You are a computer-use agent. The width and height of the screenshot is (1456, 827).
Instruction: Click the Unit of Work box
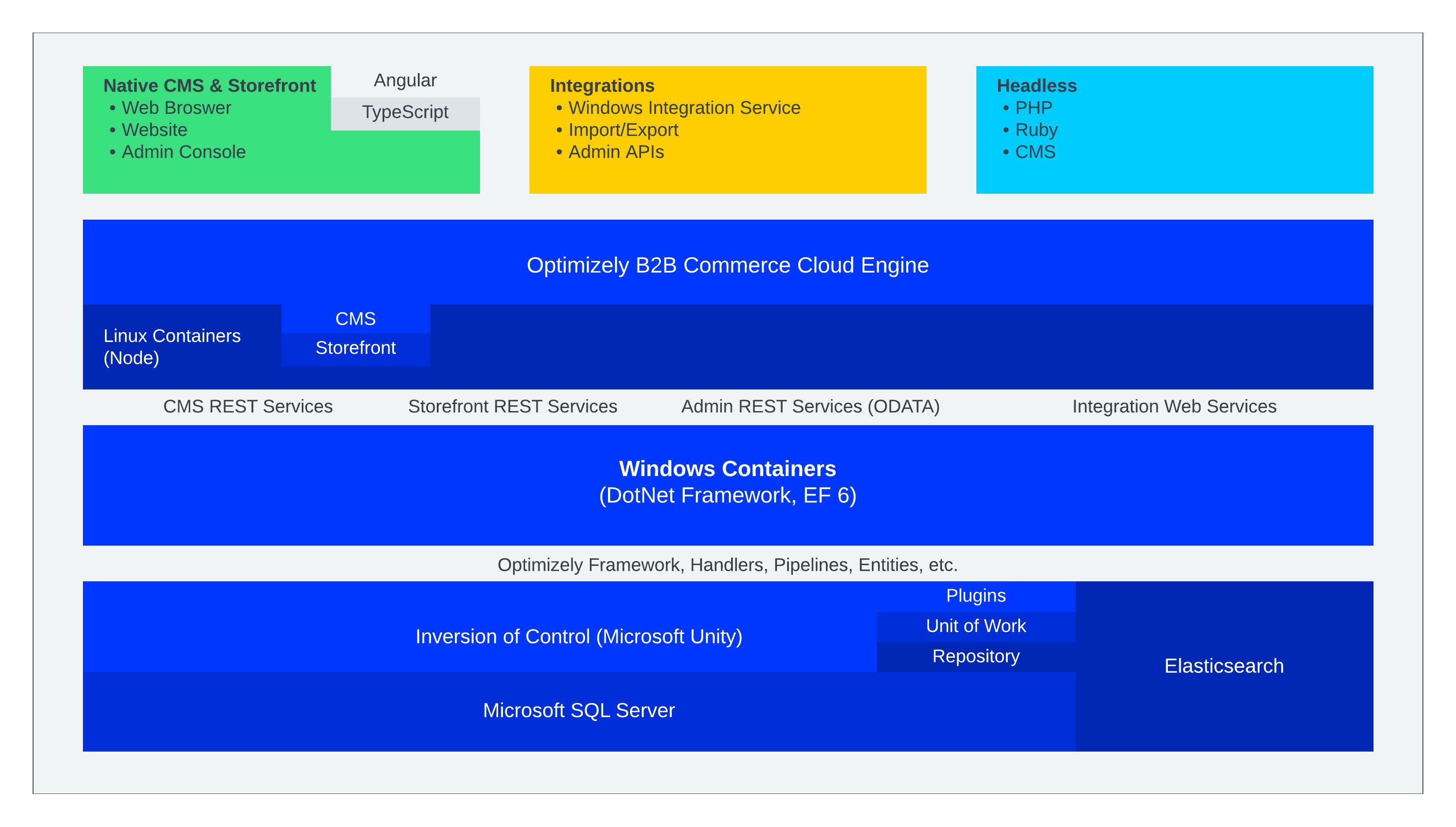(976, 626)
